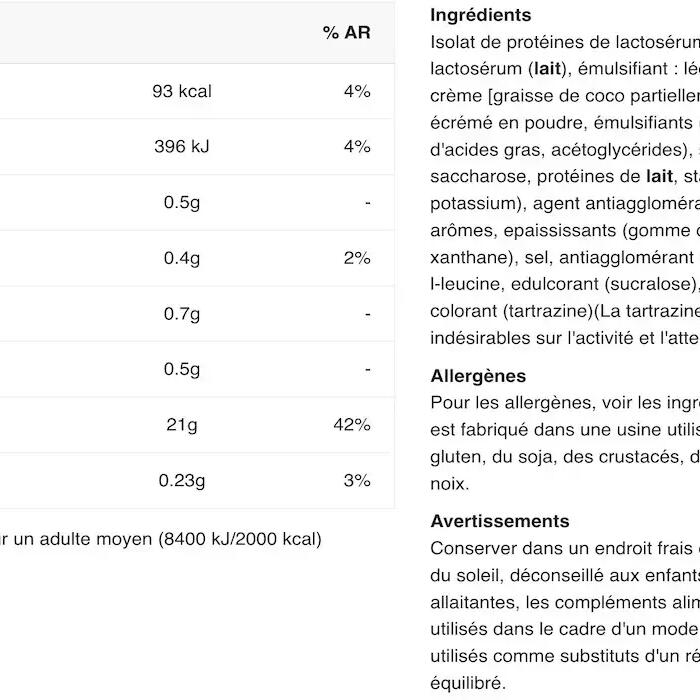This screenshot has height=700, width=700.
Task: Click the 3% value in bottom row
Action: point(357,480)
